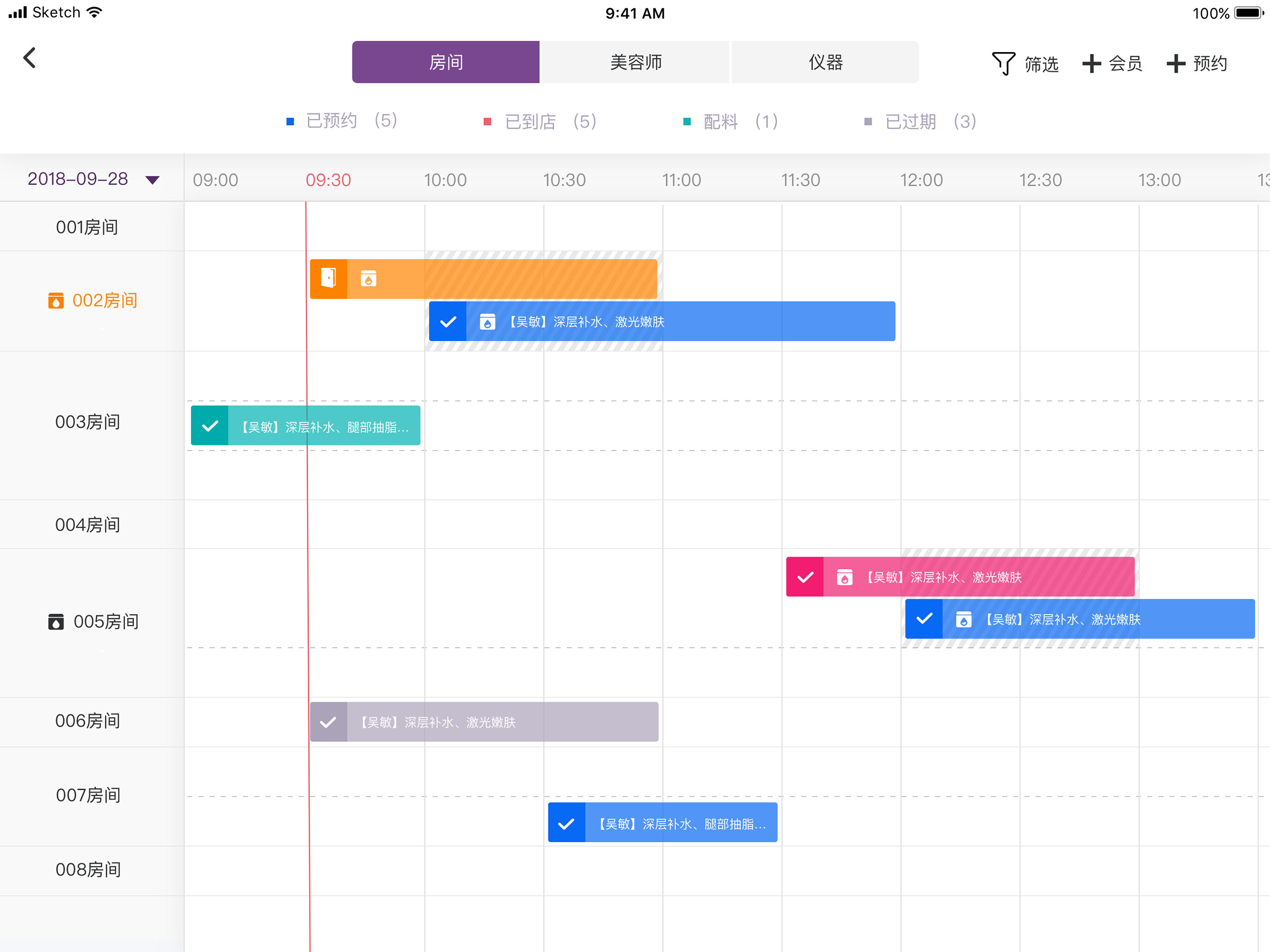Screen dimensions: 1270x952
Task: Tap the door icon on the orange booking
Action: pos(328,278)
